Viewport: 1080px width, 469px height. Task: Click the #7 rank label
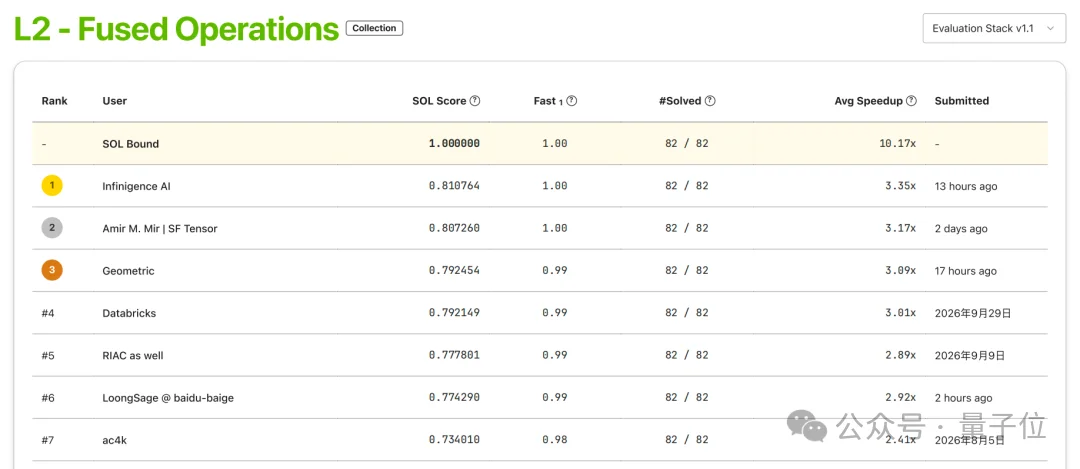48,441
